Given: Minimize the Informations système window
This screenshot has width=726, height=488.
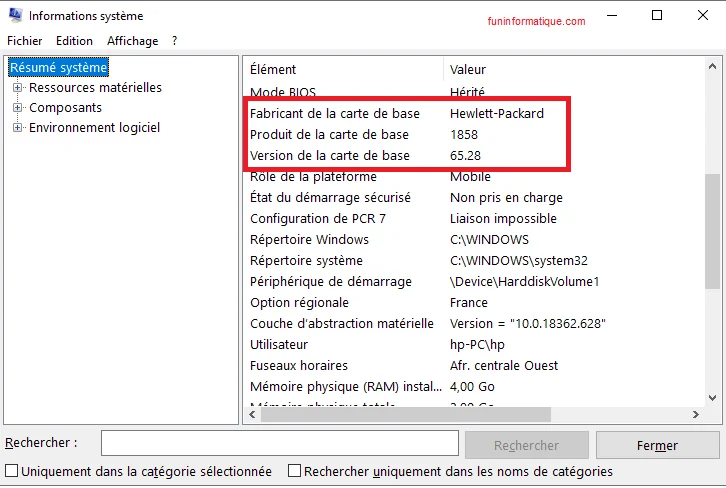Looking at the screenshot, I should [612, 15].
